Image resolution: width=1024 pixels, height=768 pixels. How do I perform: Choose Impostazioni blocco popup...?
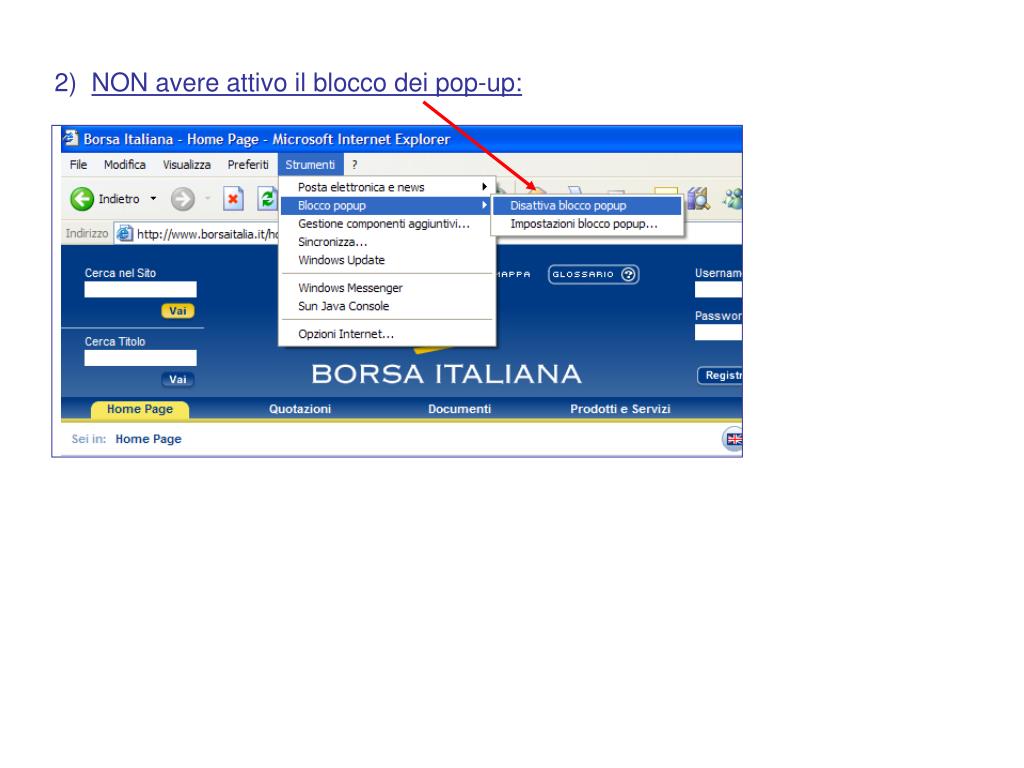(586, 224)
